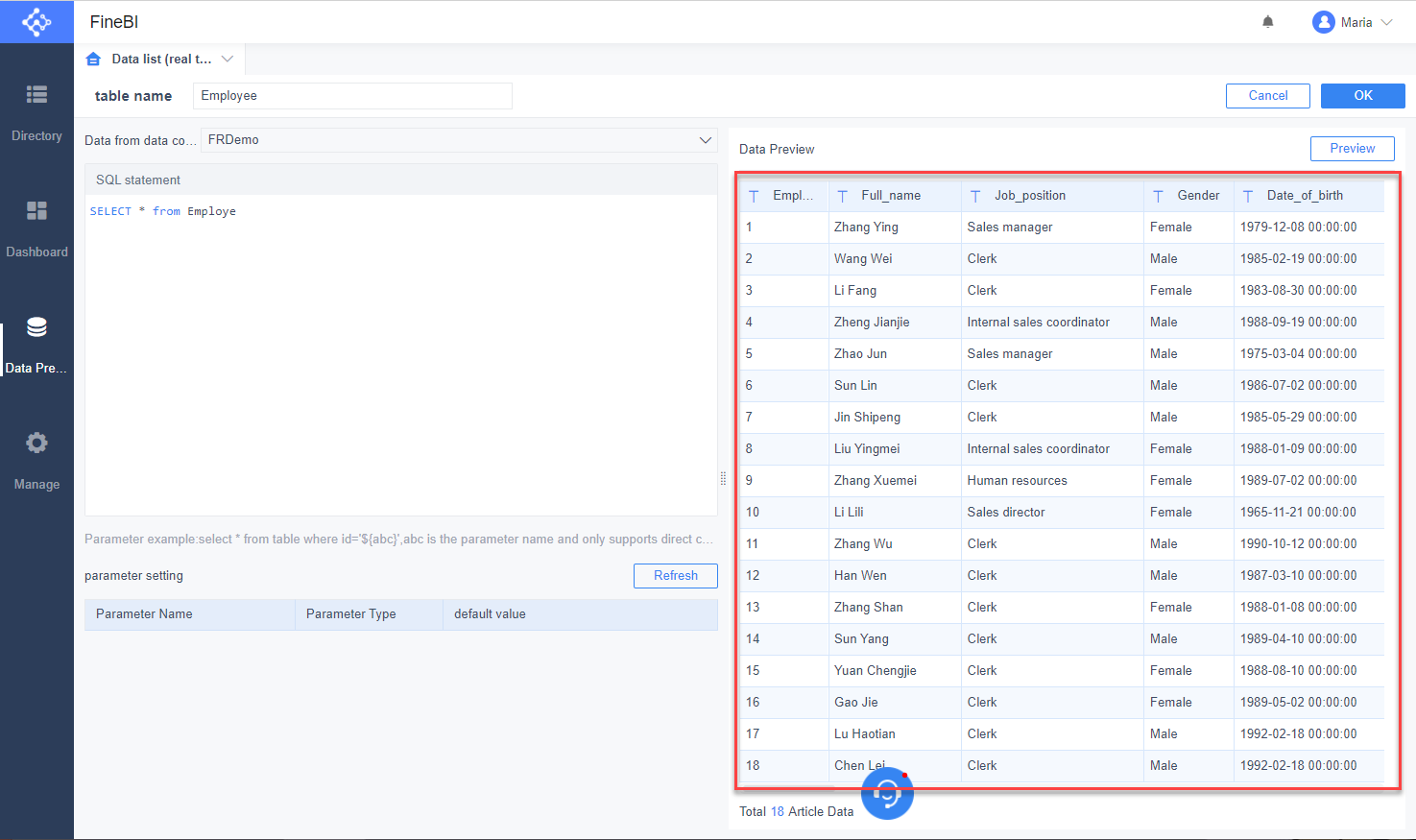1416x840 pixels.
Task: Open the Directory sidebar icon
Action: (x=36, y=94)
